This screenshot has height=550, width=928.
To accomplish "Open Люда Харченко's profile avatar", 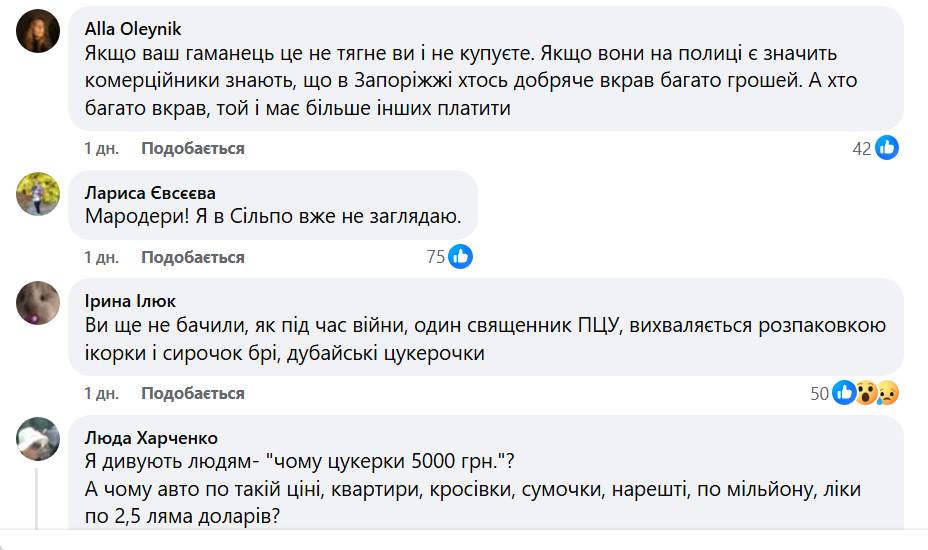I will (38, 439).
